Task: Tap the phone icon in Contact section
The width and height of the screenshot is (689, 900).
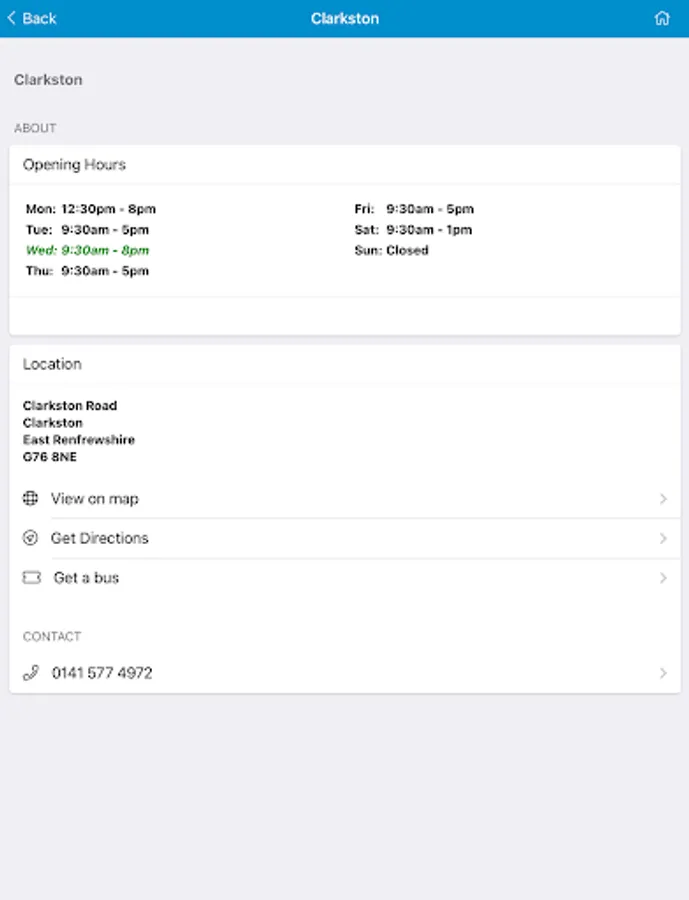Action: [31, 673]
